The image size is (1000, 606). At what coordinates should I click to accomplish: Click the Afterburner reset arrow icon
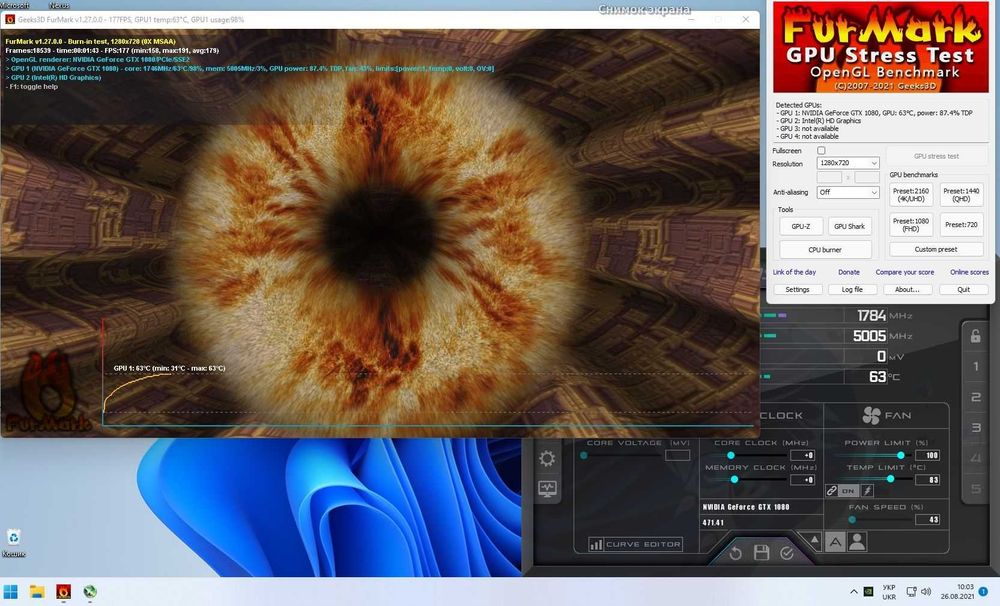click(735, 553)
